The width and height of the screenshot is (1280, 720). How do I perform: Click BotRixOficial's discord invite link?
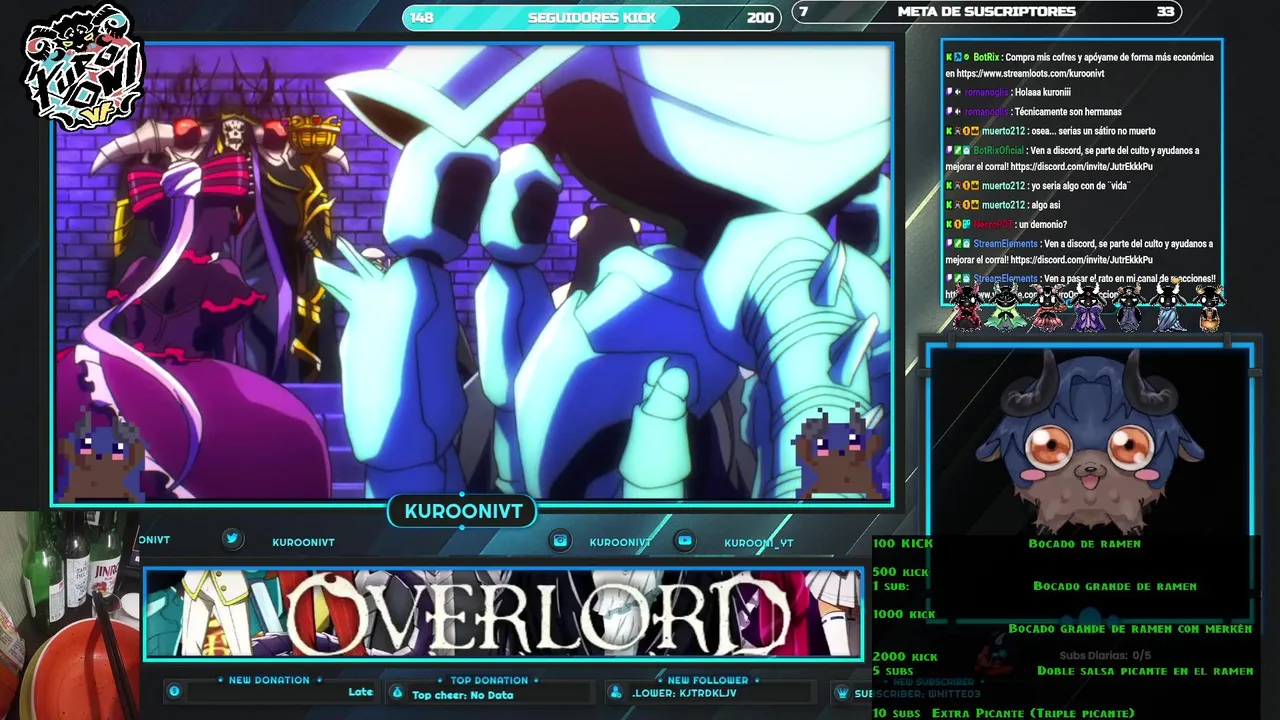tap(1081, 167)
